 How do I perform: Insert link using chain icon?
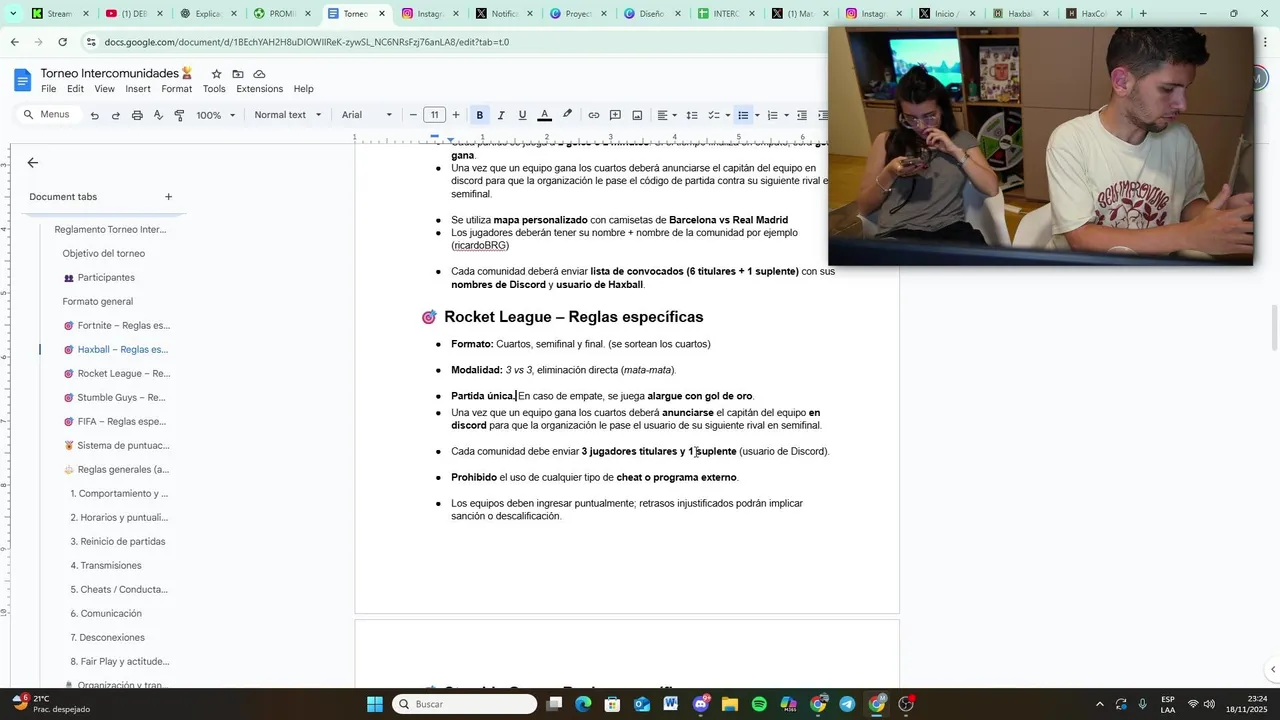tap(594, 115)
